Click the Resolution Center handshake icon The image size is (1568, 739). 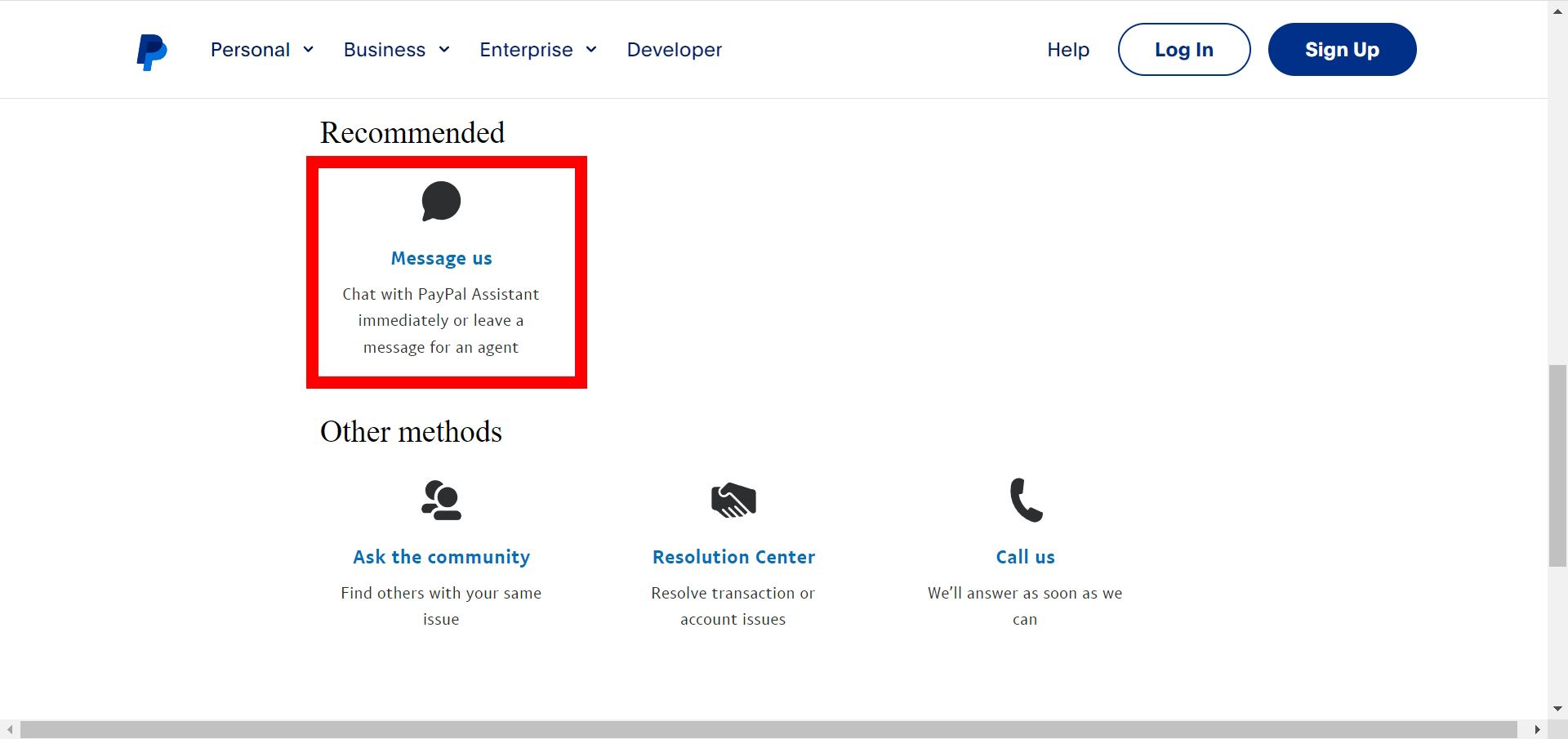[733, 500]
